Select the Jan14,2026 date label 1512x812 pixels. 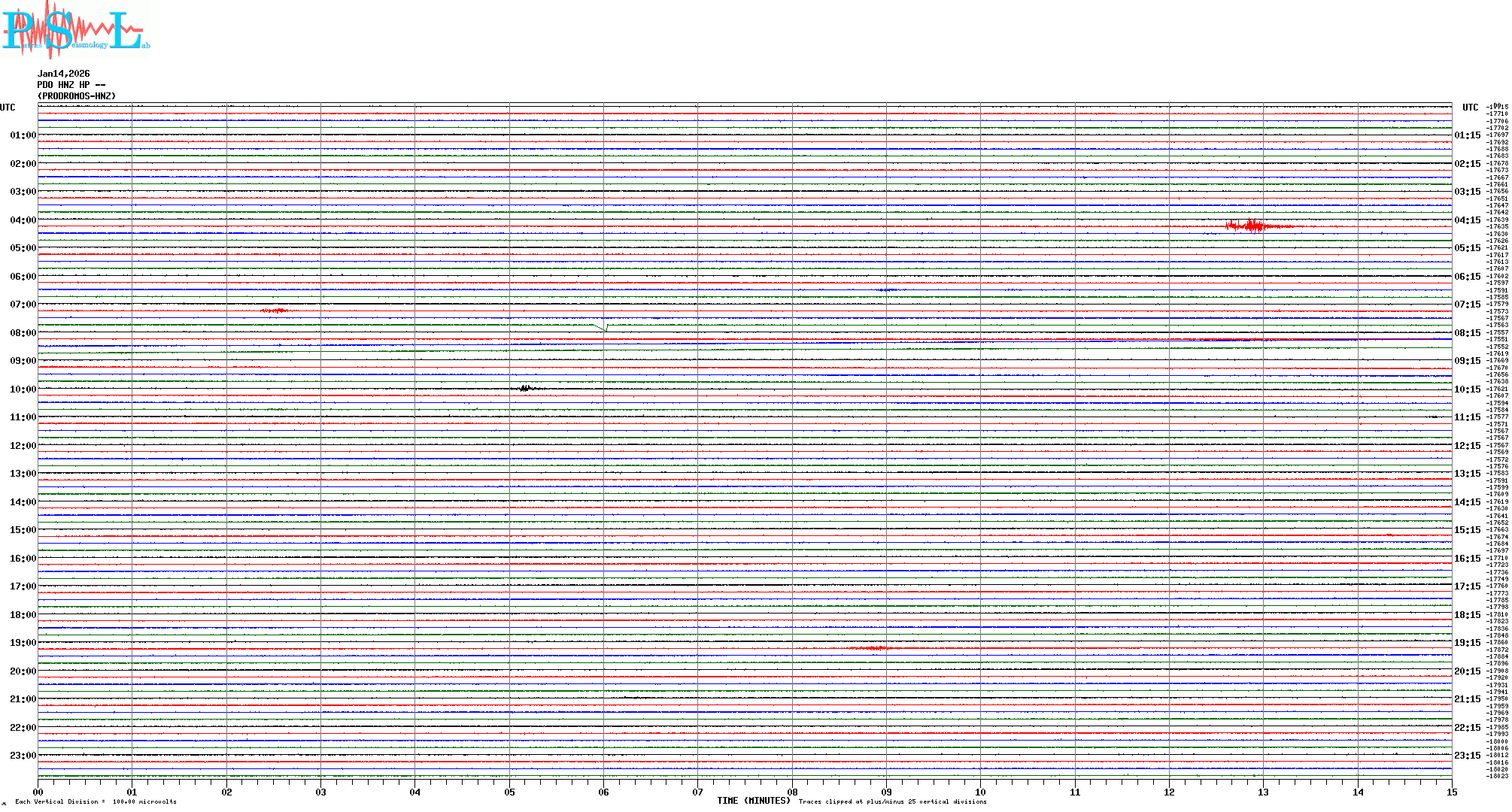(64, 74)
